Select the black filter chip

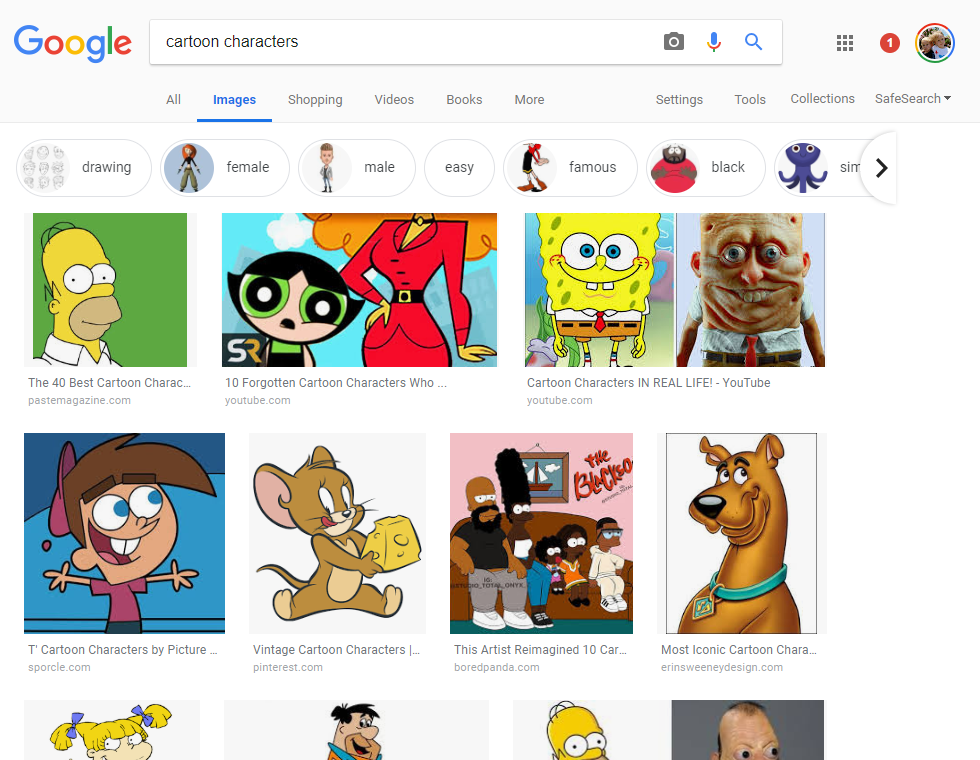pos(706,168)
